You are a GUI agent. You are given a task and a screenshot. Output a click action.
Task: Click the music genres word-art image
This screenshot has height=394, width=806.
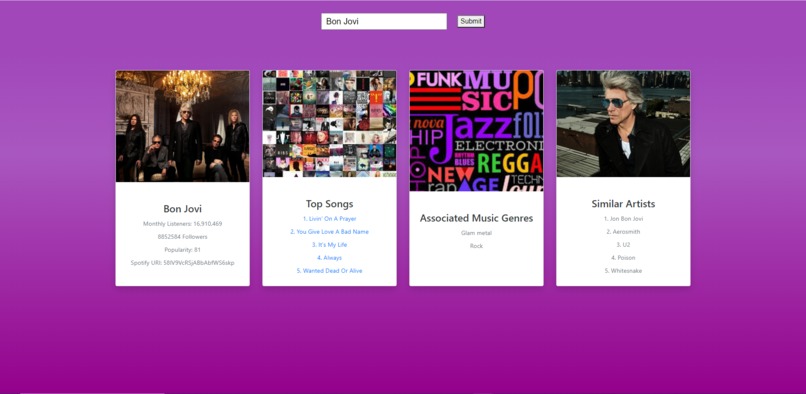(x=477, y=131)
